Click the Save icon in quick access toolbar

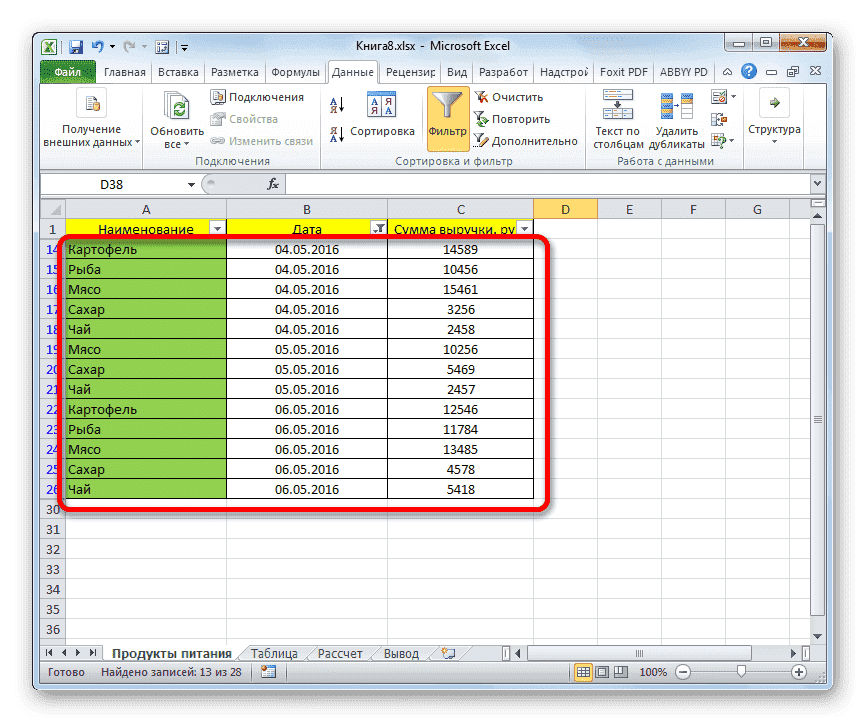pos(74,46)
